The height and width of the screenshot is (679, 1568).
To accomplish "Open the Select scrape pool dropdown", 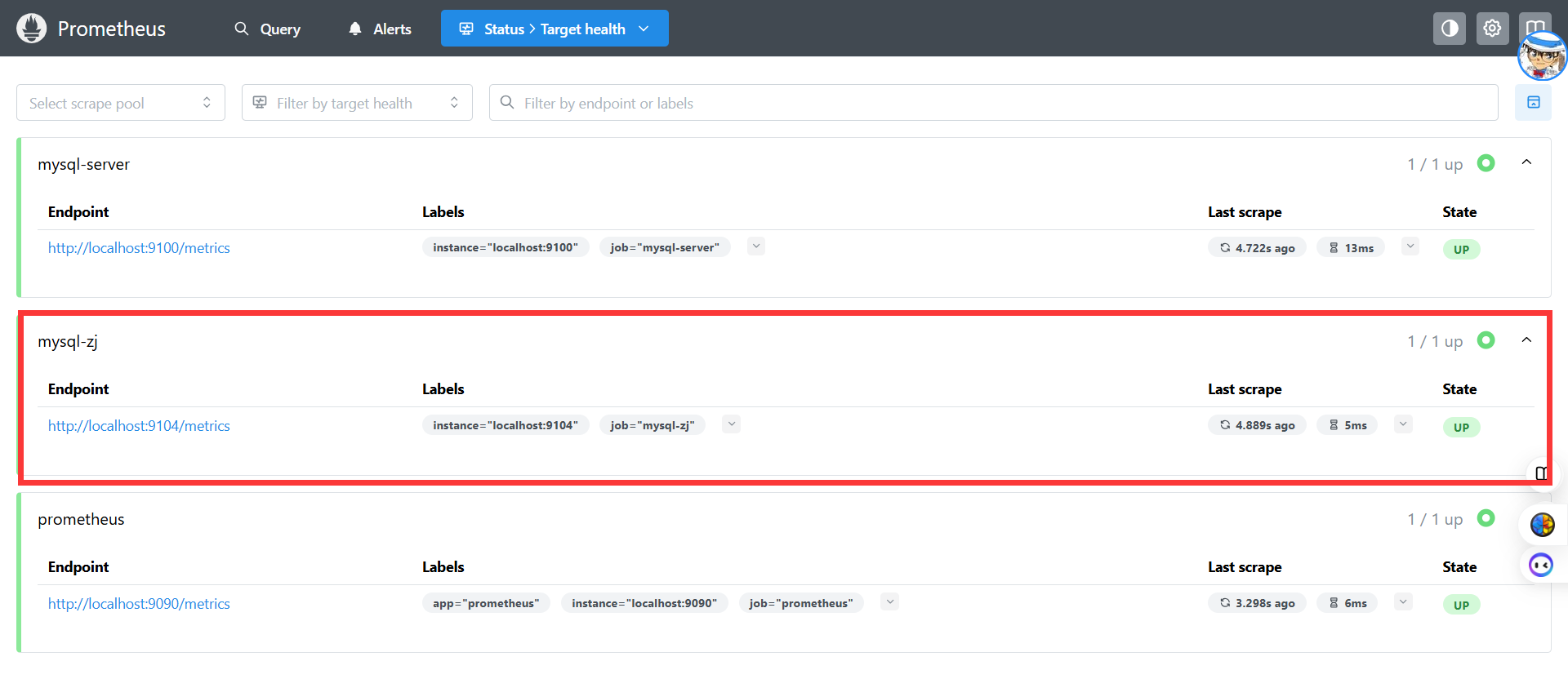I will [x=121, y=103].
